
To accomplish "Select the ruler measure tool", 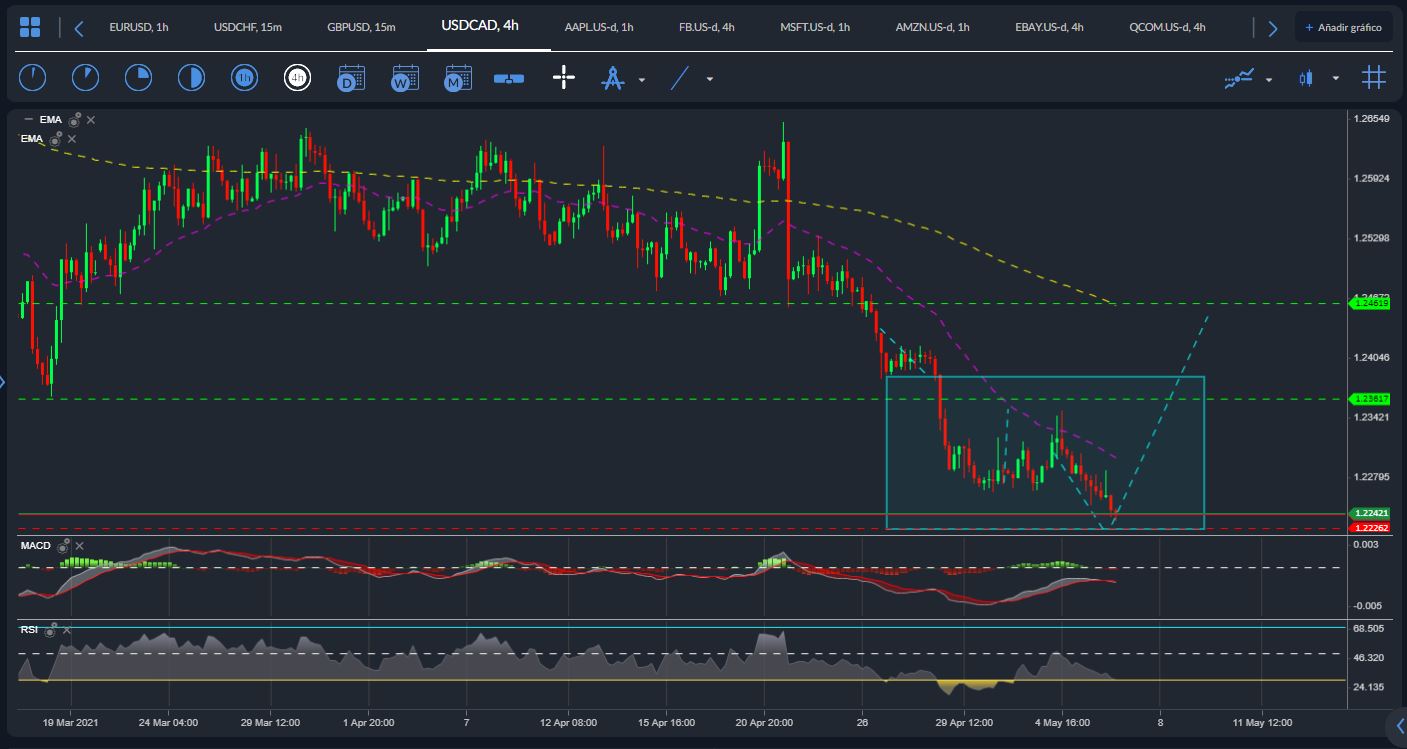I will pos(510,78).
